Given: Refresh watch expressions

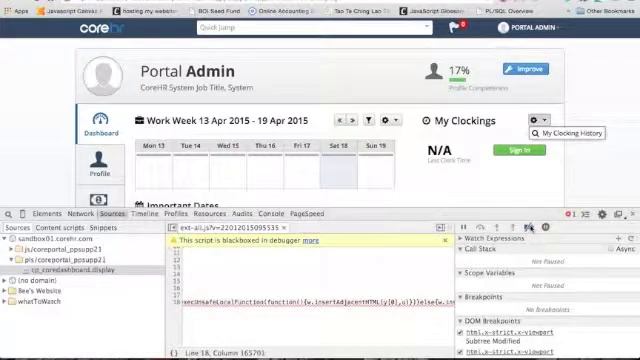Looking at the screenshot, I should (631, 238).
